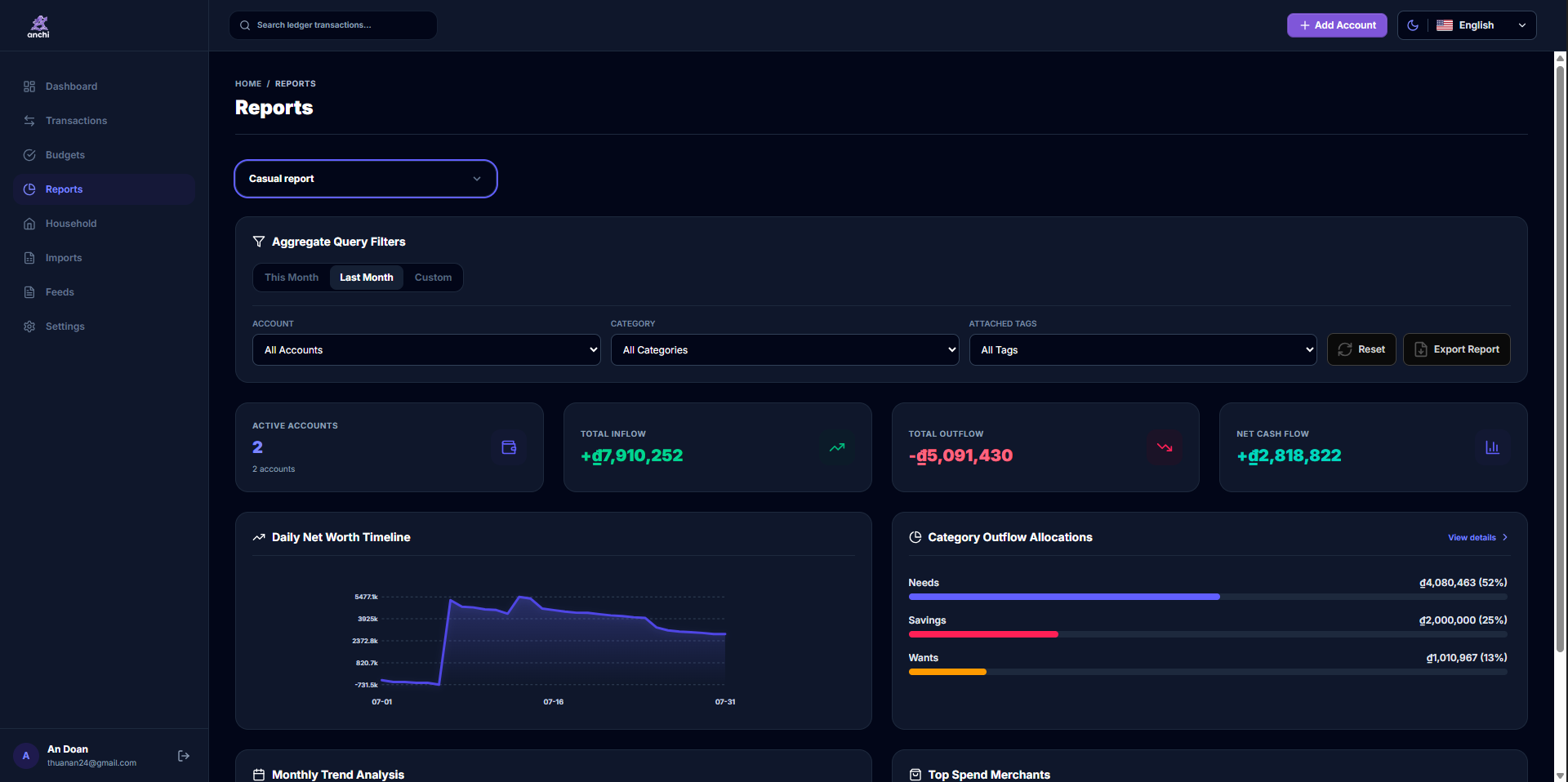Click the Budgets check-circle icon in sidebar

(29, 155)
